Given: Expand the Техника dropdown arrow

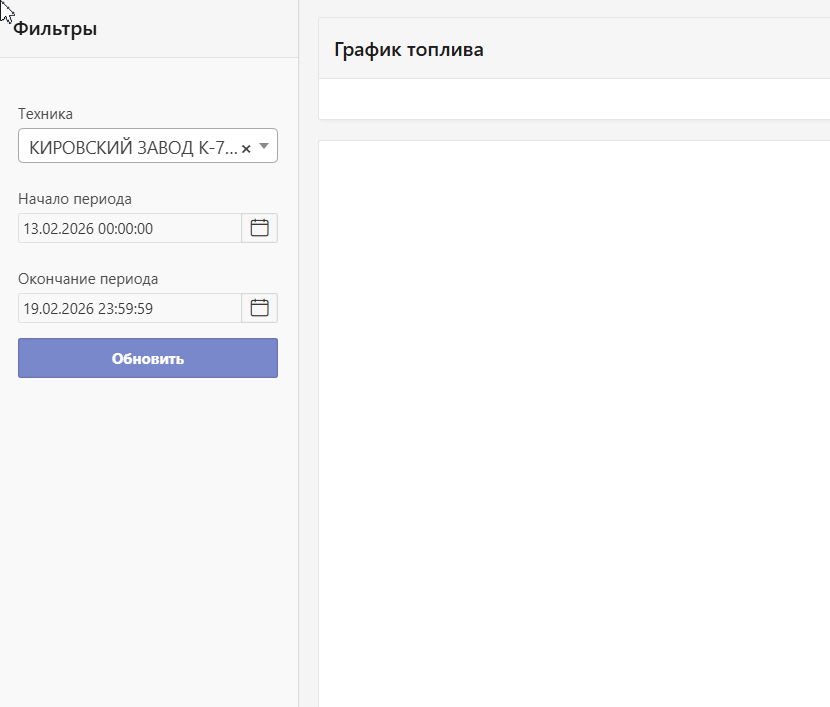Looking at the screenshot, I should click(264, 146).
